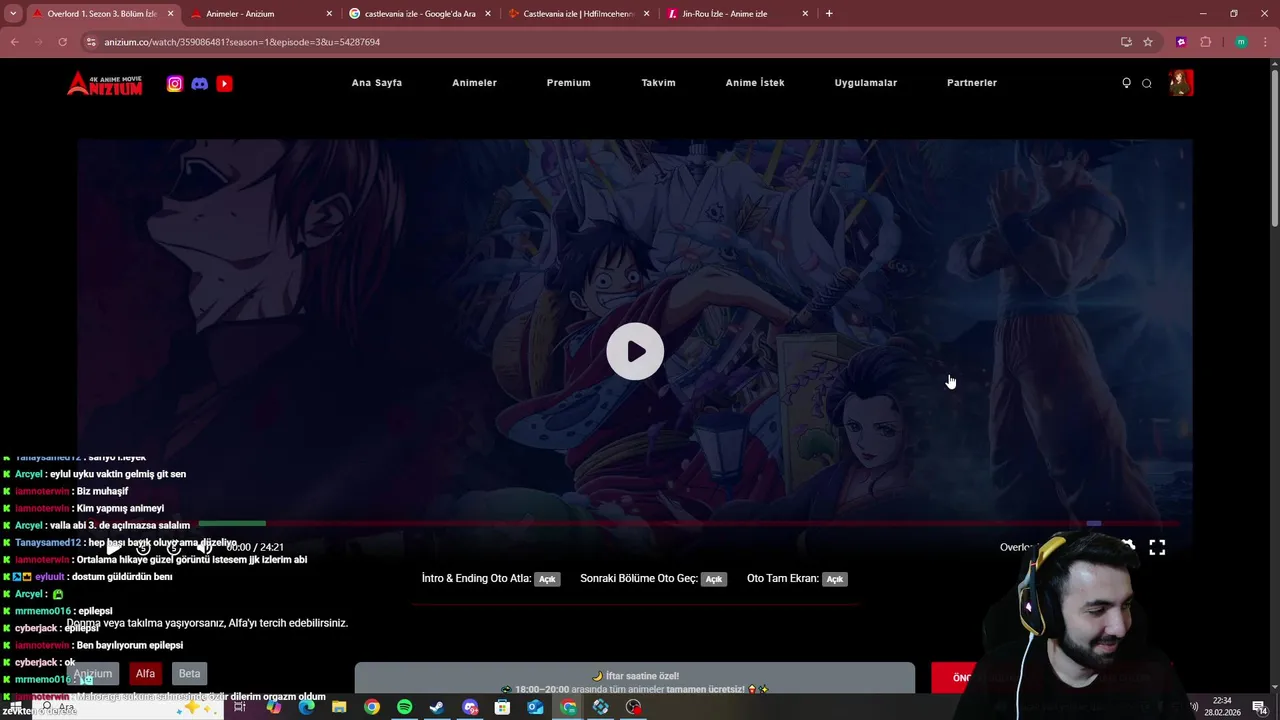The image size is (1280, 720).
Task: Open Microsoft Store from the taskbar
Action: coord(502,707)
